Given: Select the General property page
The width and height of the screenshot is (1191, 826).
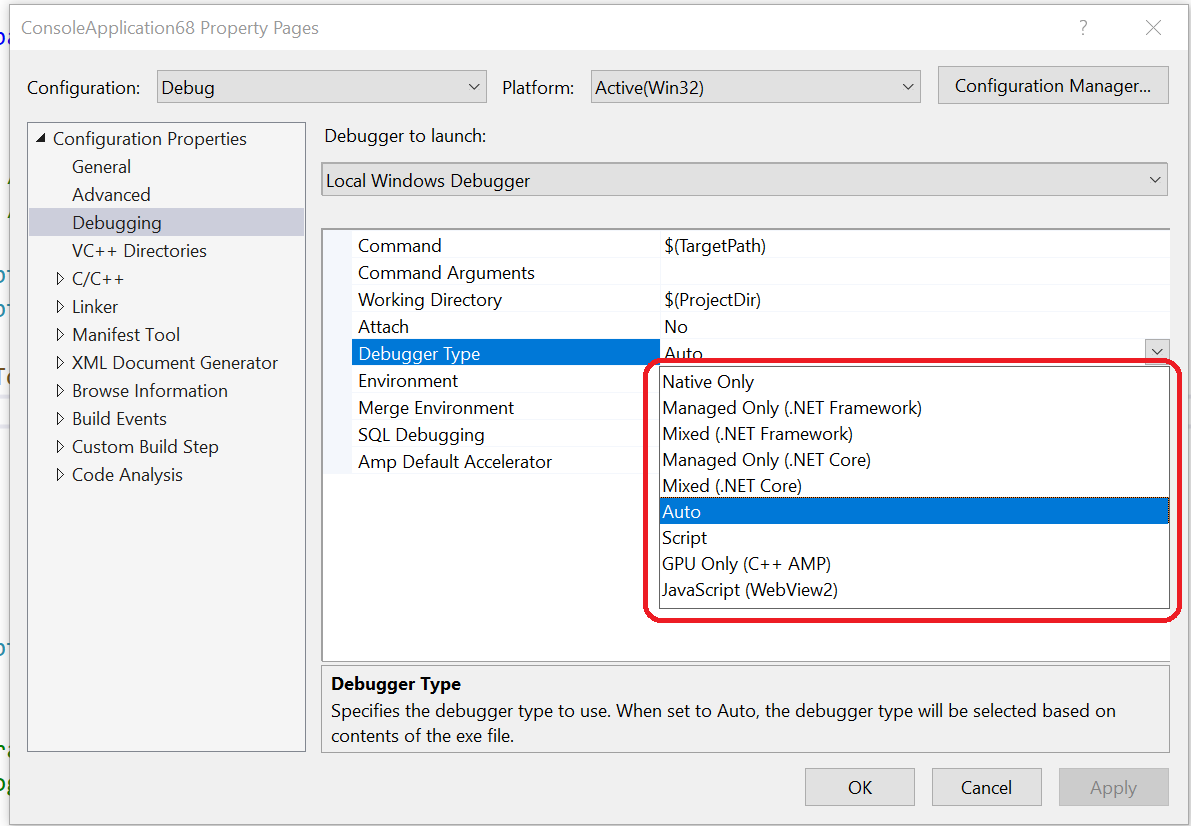Looking at the screenshot, I should click(x=101, y=166).
